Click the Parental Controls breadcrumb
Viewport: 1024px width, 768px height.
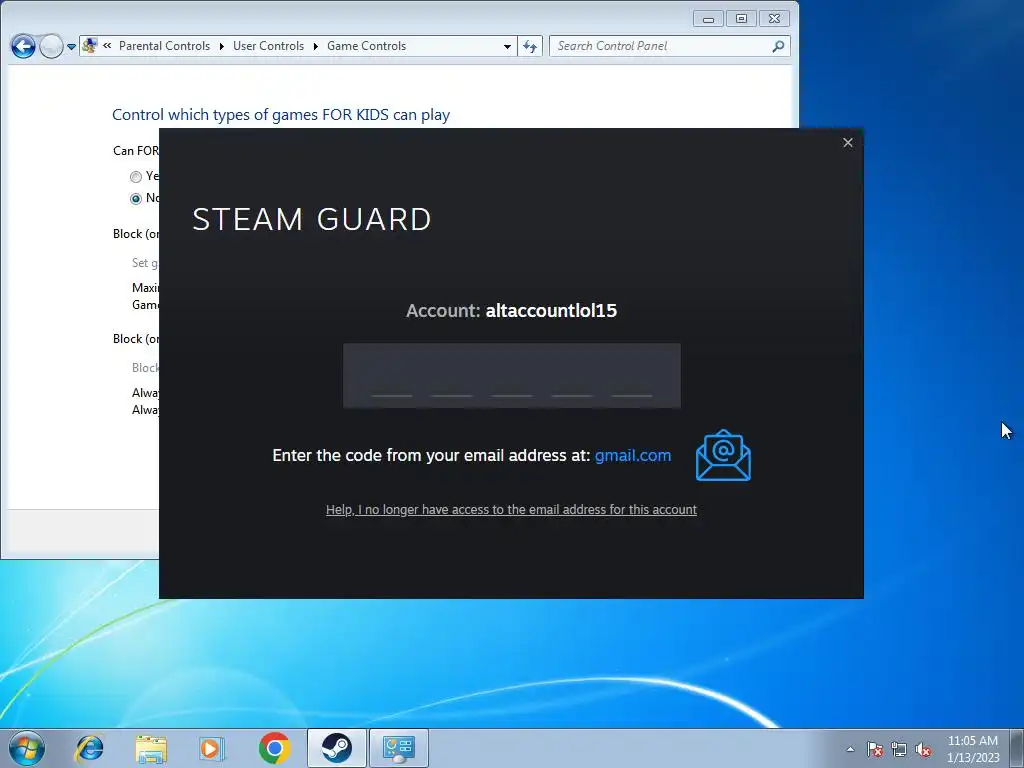click(x=164, y=46)
